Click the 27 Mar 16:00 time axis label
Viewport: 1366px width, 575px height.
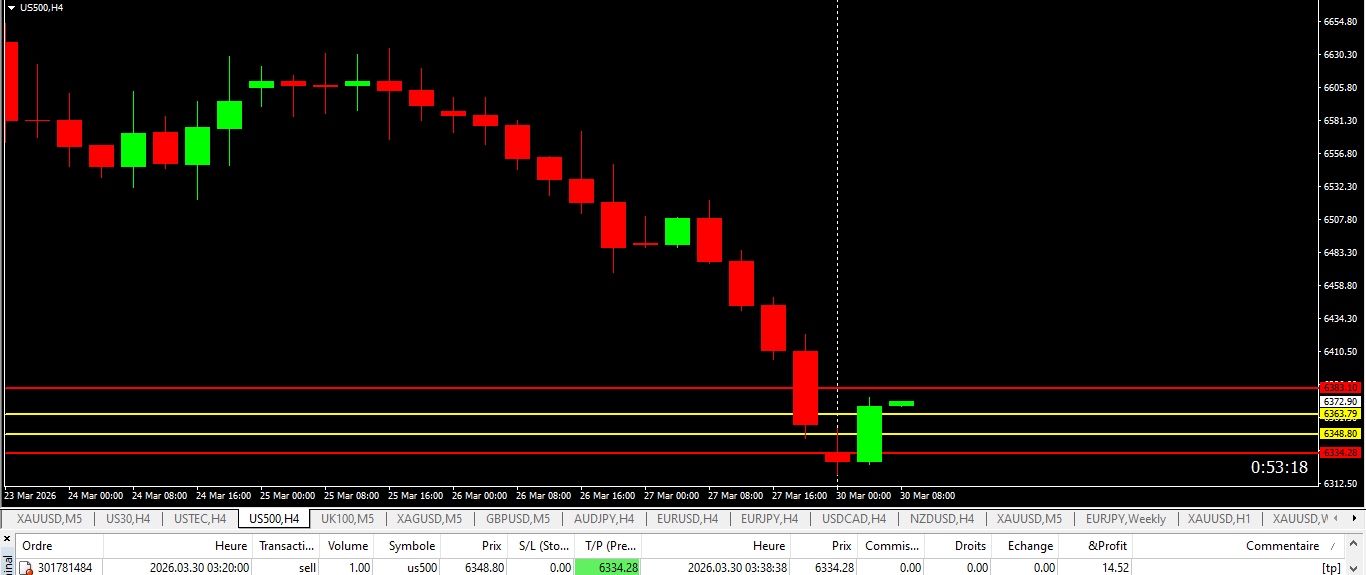click(x=799, y=495)
